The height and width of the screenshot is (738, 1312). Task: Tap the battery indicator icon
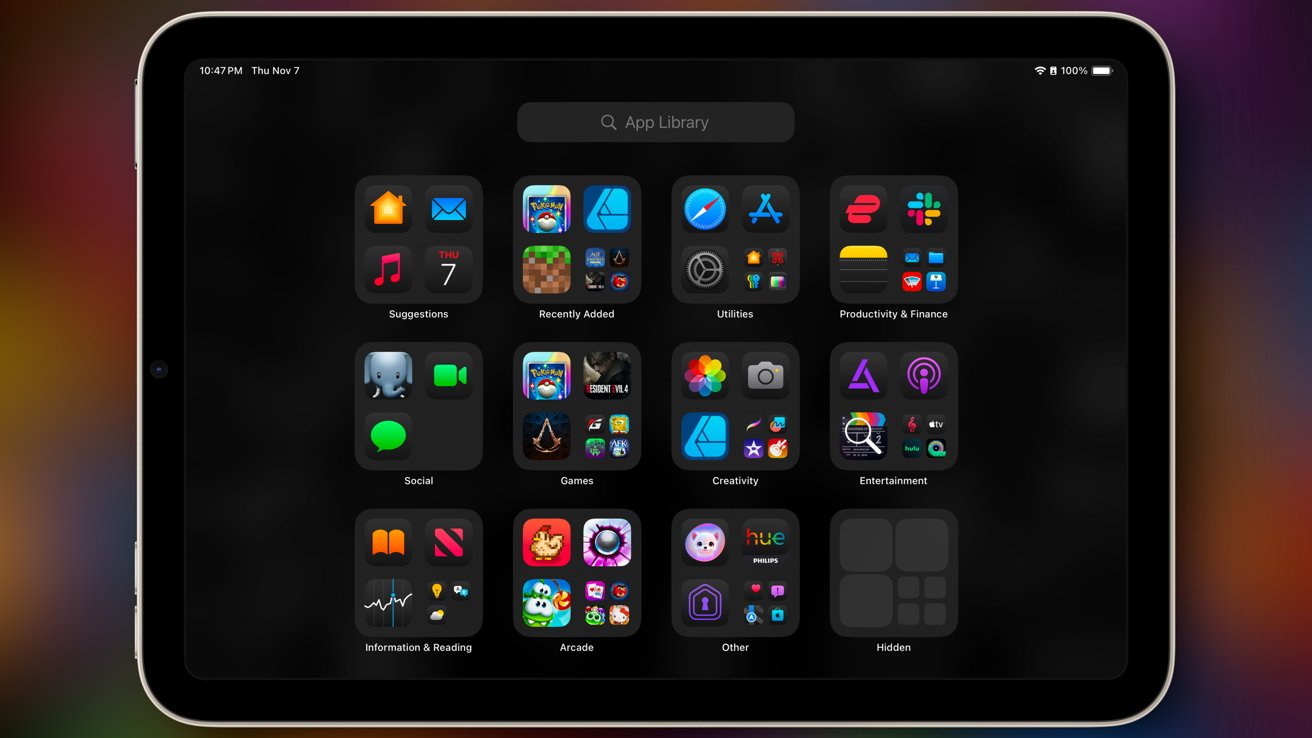click(1102, 71)
